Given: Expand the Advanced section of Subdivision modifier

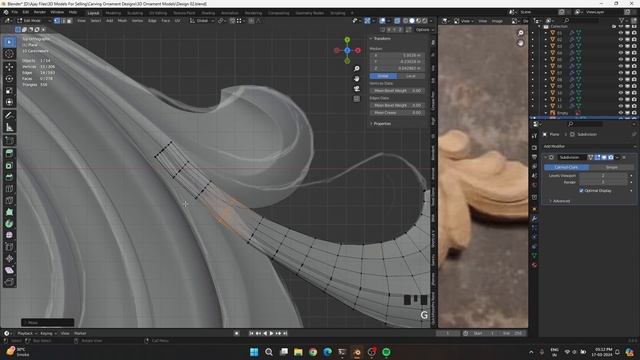Looking at the screenshot, I should click(x=560, y=201).
